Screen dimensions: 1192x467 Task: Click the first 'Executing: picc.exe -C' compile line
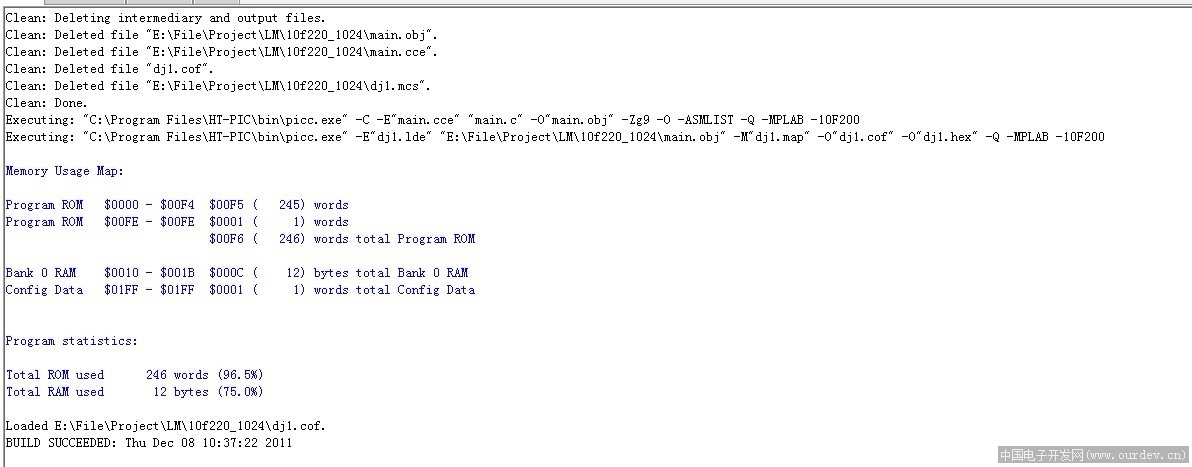click(433, 119)
